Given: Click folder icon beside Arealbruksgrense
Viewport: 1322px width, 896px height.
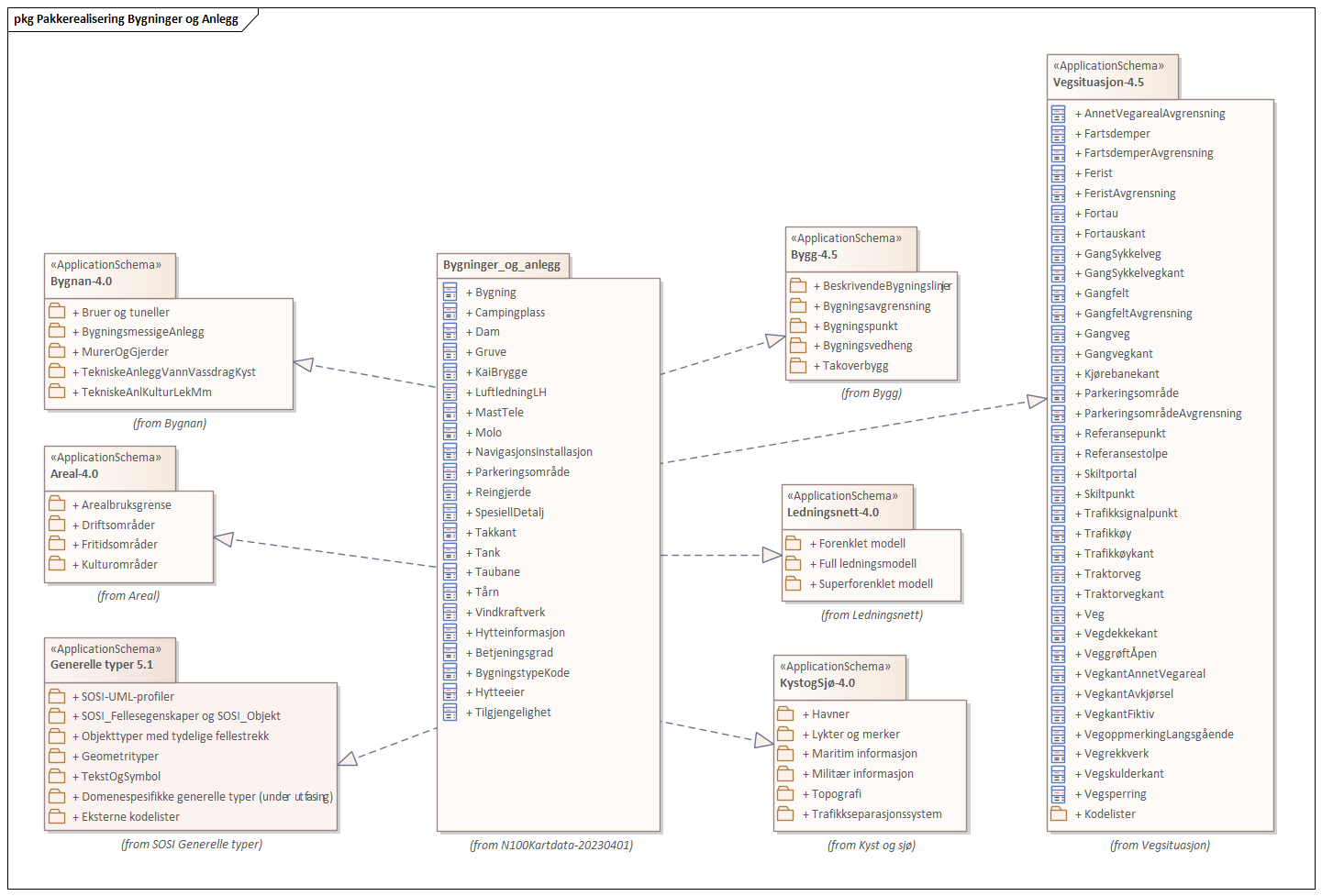Looking at the screenshot, I should pyautogui.click(x=57, y=503).
